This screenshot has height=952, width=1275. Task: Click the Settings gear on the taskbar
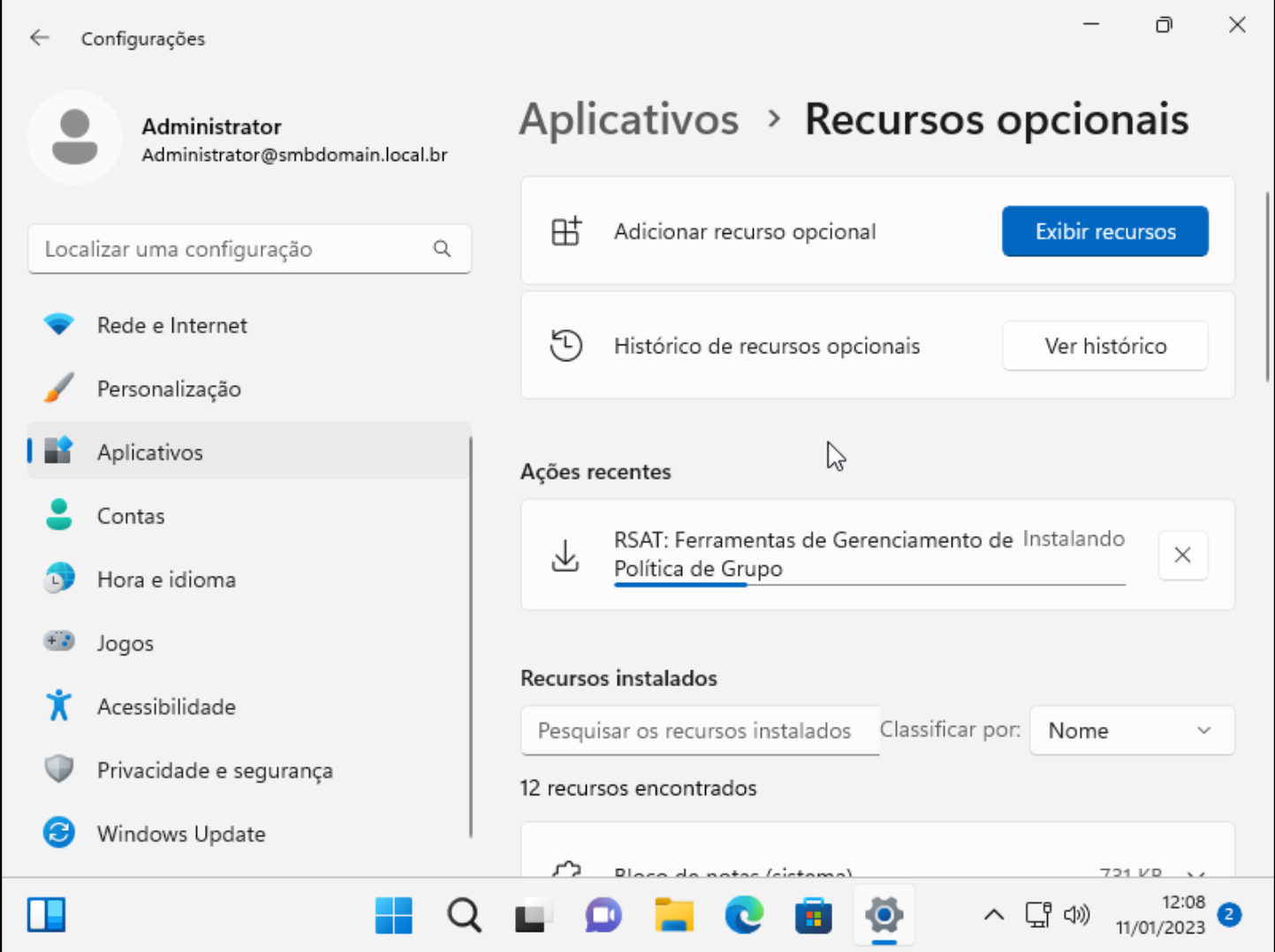(x=884, y=915)
